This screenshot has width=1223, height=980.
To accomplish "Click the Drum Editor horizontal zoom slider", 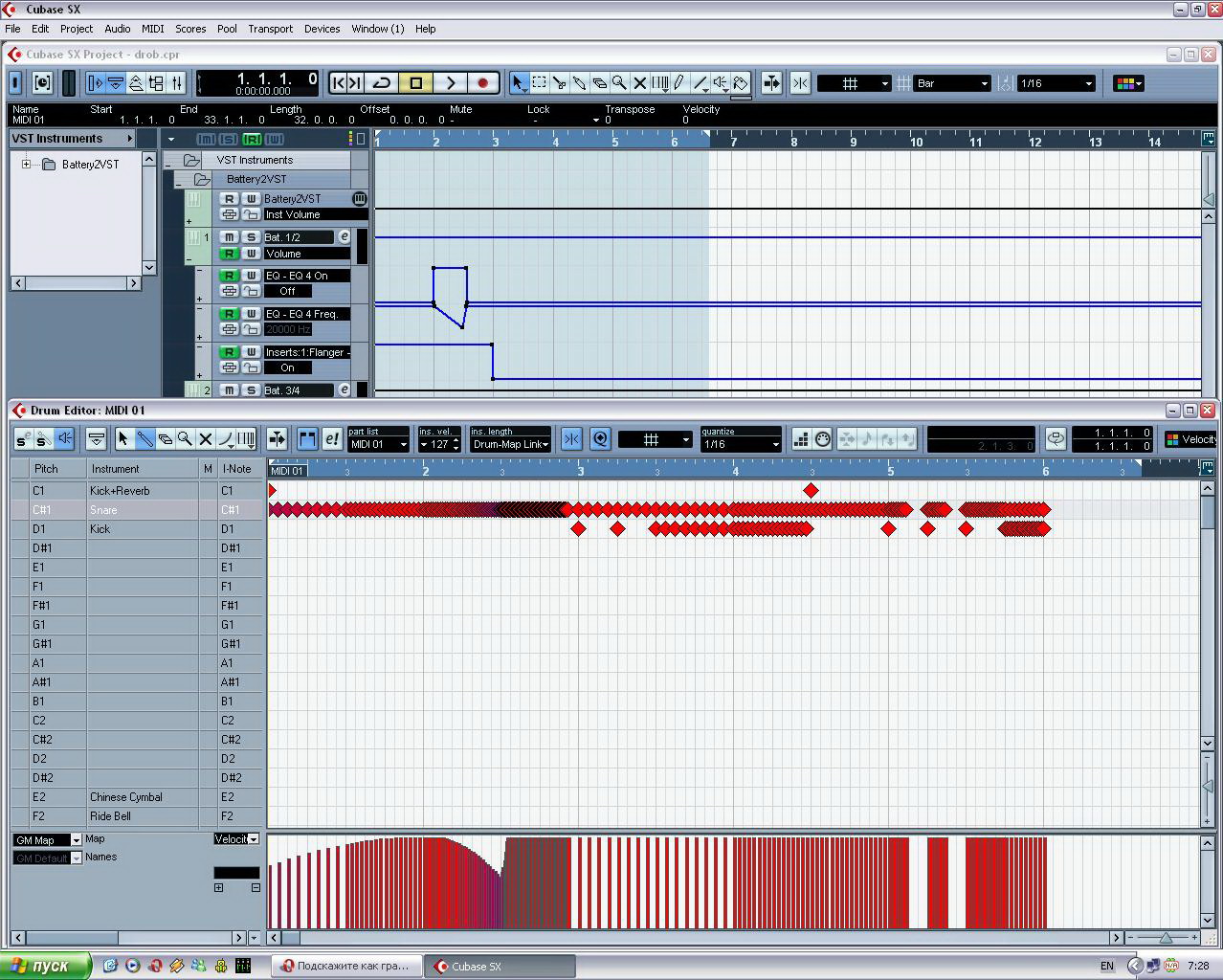I will pyautogui.click(x=1165, y=938).
